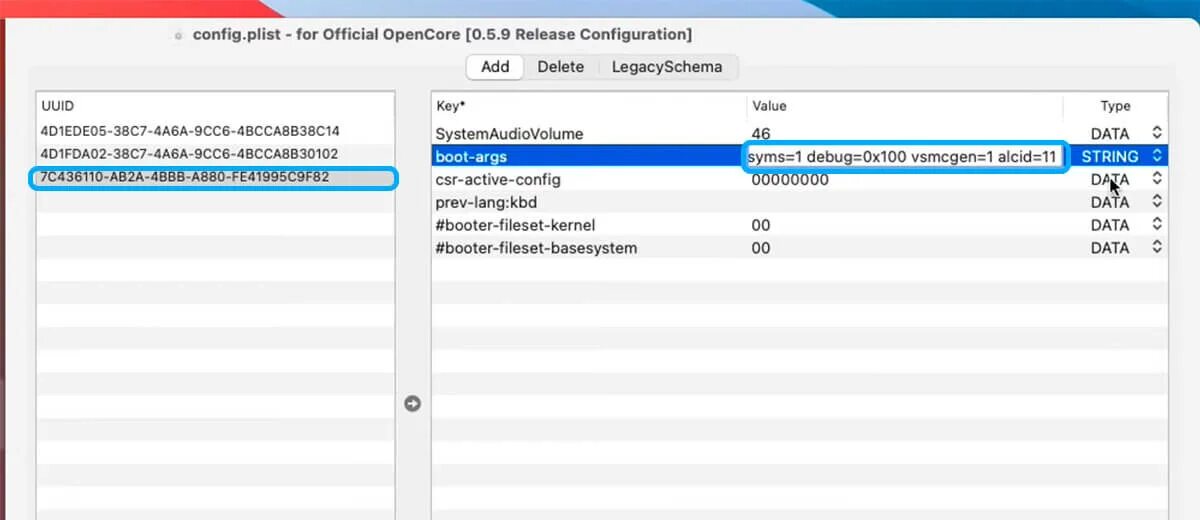Open type dropdown for csr-active-config row

(1157, 179)
